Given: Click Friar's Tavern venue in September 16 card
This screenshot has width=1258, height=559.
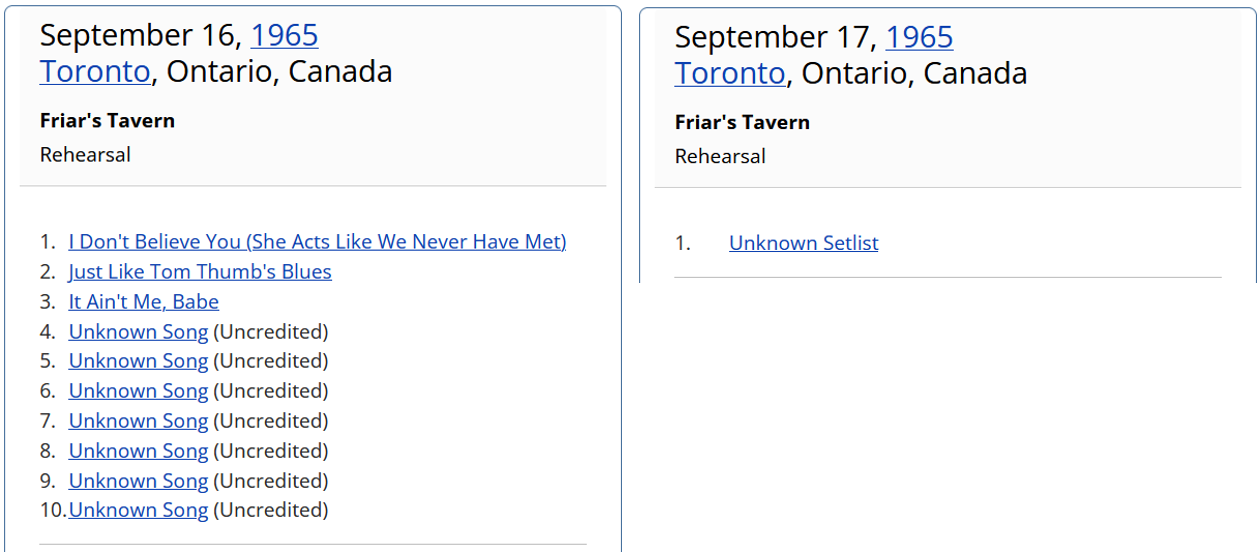Looking at the screenshot, I should pyautogui.click(x=107, y=121).
